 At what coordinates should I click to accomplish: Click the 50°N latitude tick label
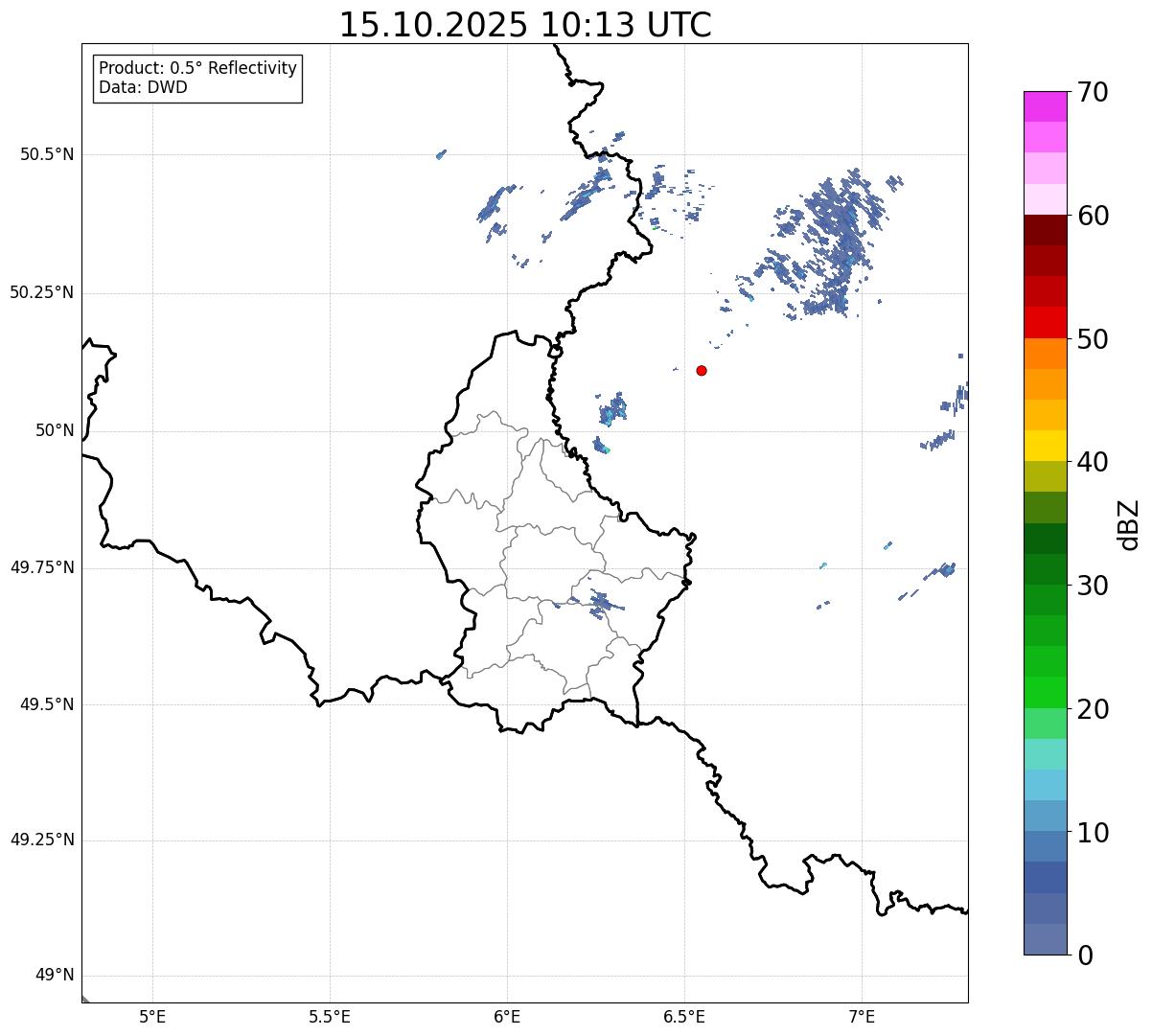click(55, 430)
